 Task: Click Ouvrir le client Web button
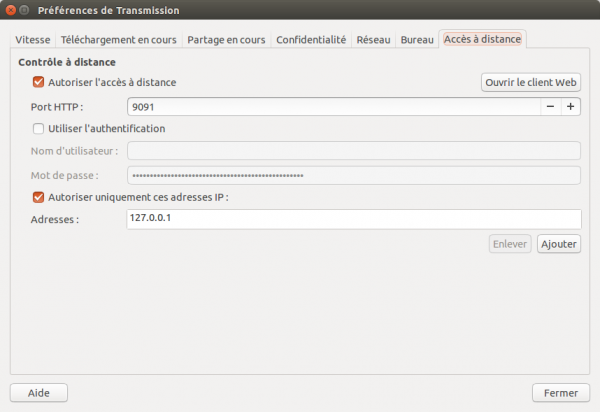click(x=531, y=82)
